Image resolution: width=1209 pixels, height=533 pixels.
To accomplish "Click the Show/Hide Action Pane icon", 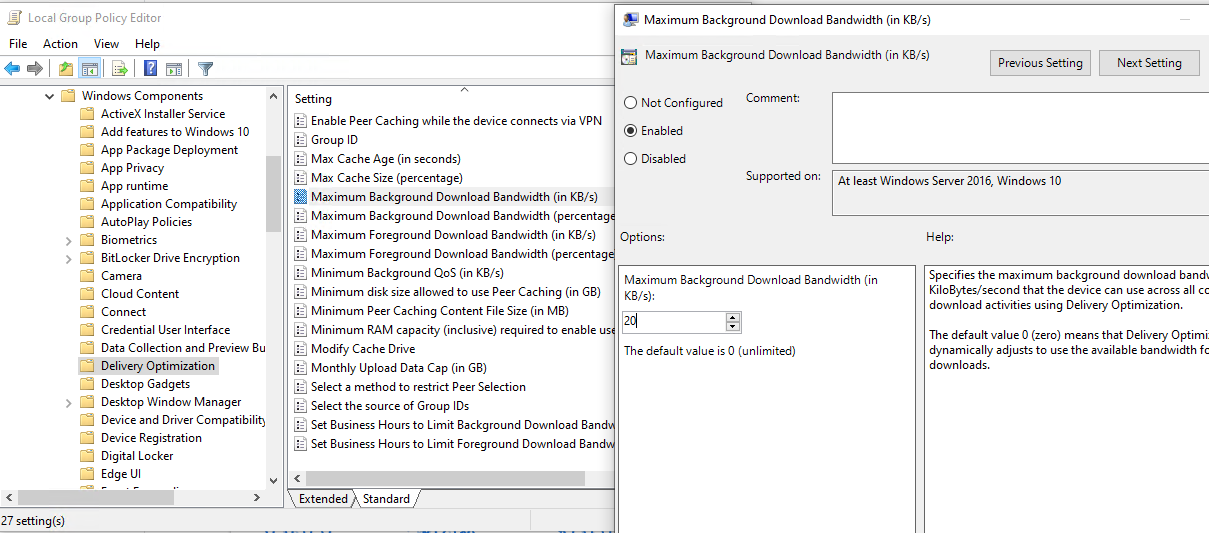I will click(174, 69).
